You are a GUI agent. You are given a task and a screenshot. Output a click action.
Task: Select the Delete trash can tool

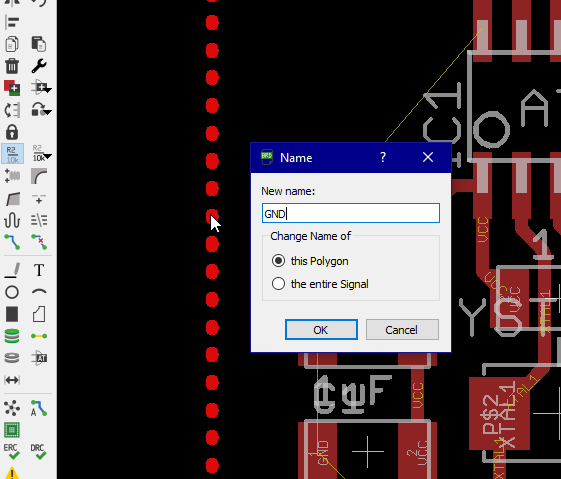[12, 66]
